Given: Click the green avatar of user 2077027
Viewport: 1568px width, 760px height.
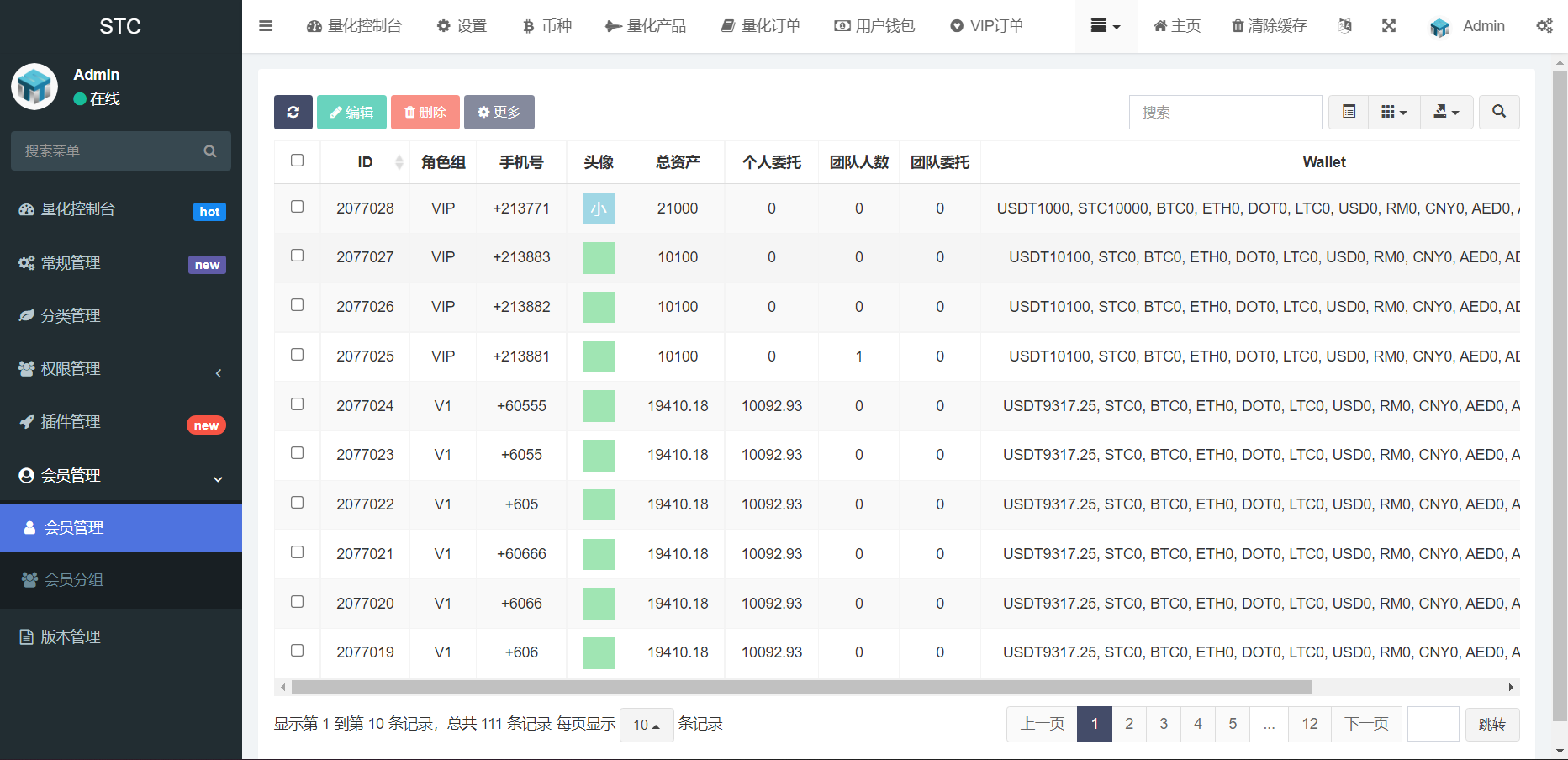Looking at the screenshot, I should (x=599, y=258).
